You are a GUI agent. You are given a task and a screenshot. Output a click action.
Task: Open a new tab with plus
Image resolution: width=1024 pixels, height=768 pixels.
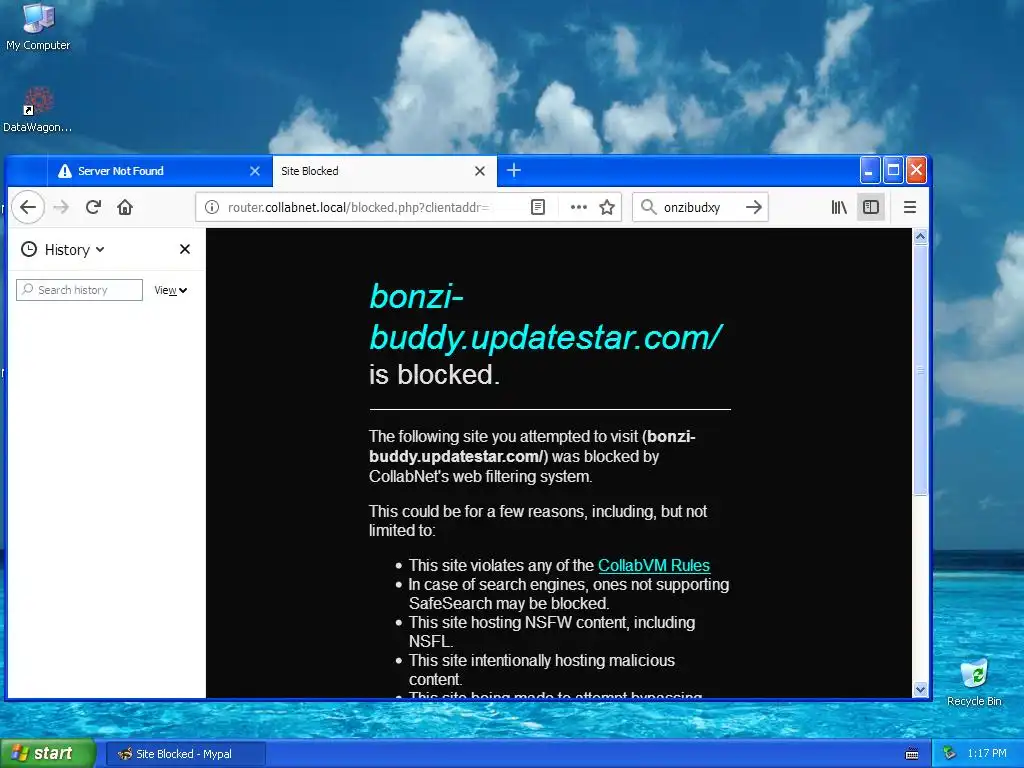[x=514, y=170]
